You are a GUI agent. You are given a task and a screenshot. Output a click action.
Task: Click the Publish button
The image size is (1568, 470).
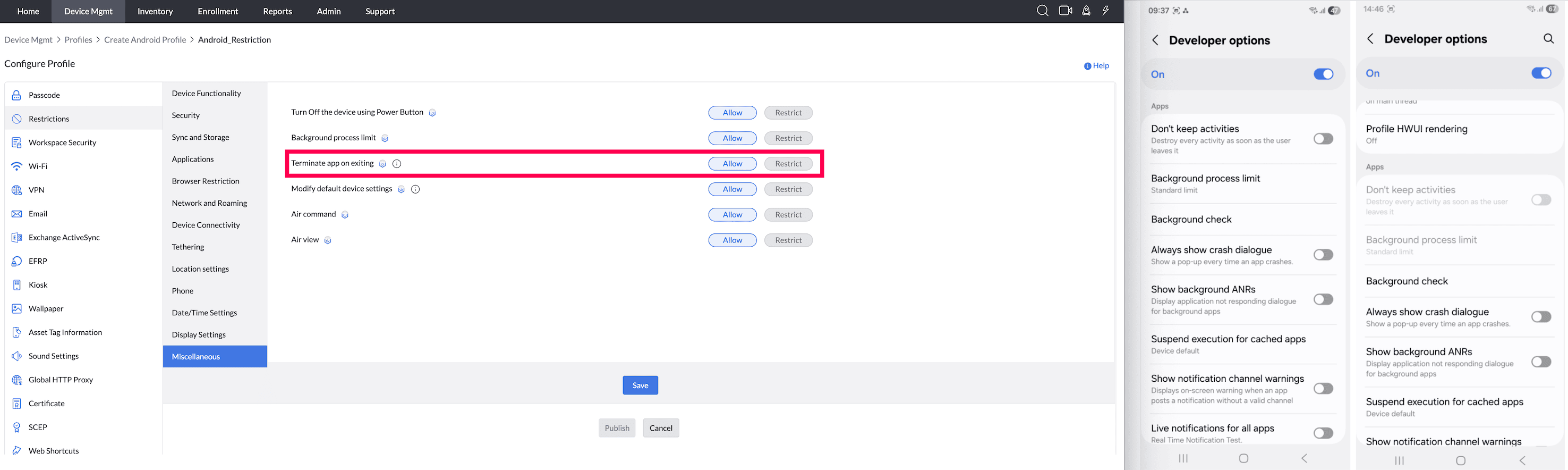(617, 428)
